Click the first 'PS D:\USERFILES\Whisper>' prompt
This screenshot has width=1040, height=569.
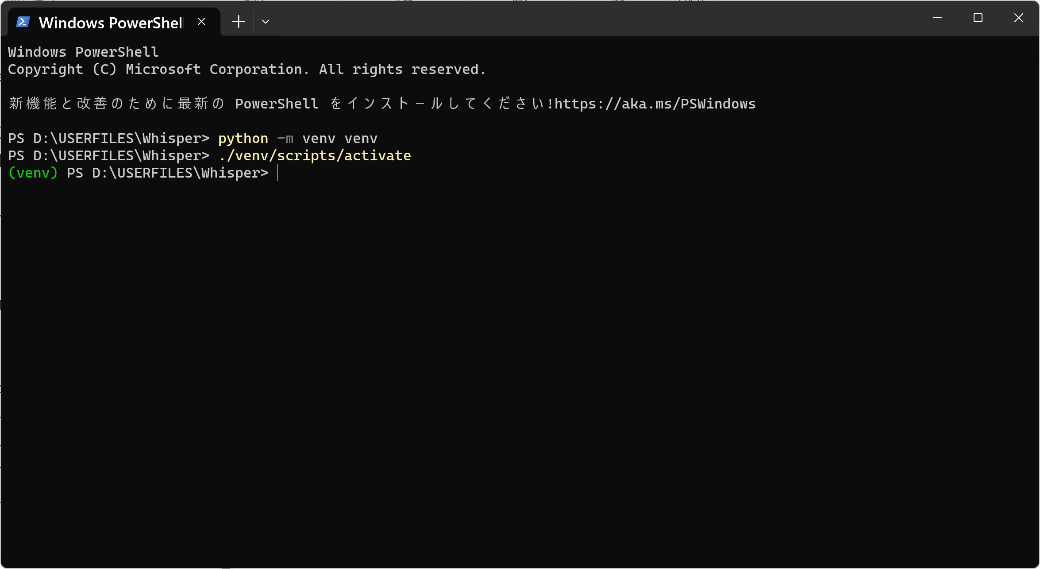[x=109, y=138]
